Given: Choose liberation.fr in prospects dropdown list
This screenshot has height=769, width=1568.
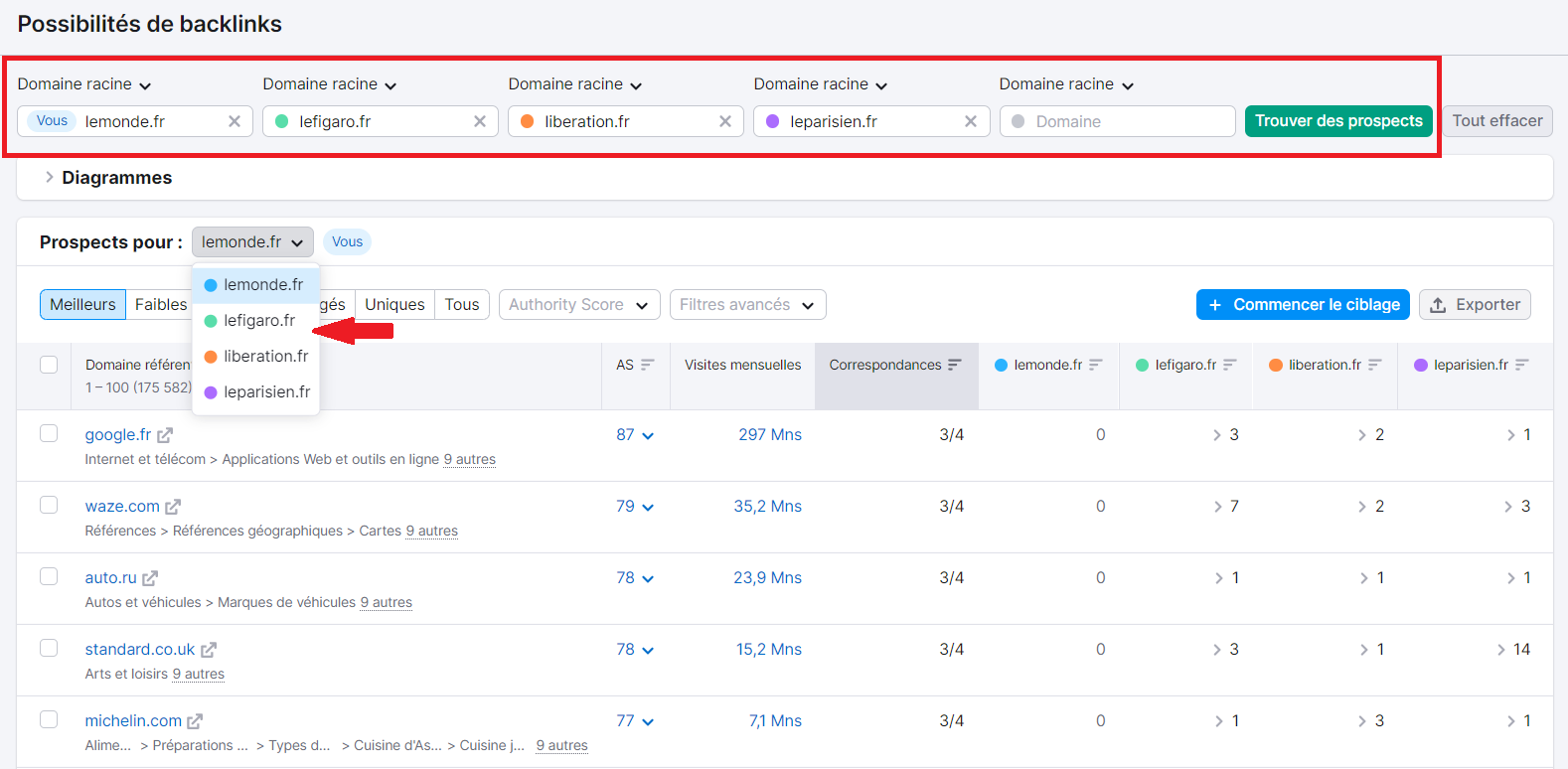Looking at the screenshot, I should click(255, 357).
